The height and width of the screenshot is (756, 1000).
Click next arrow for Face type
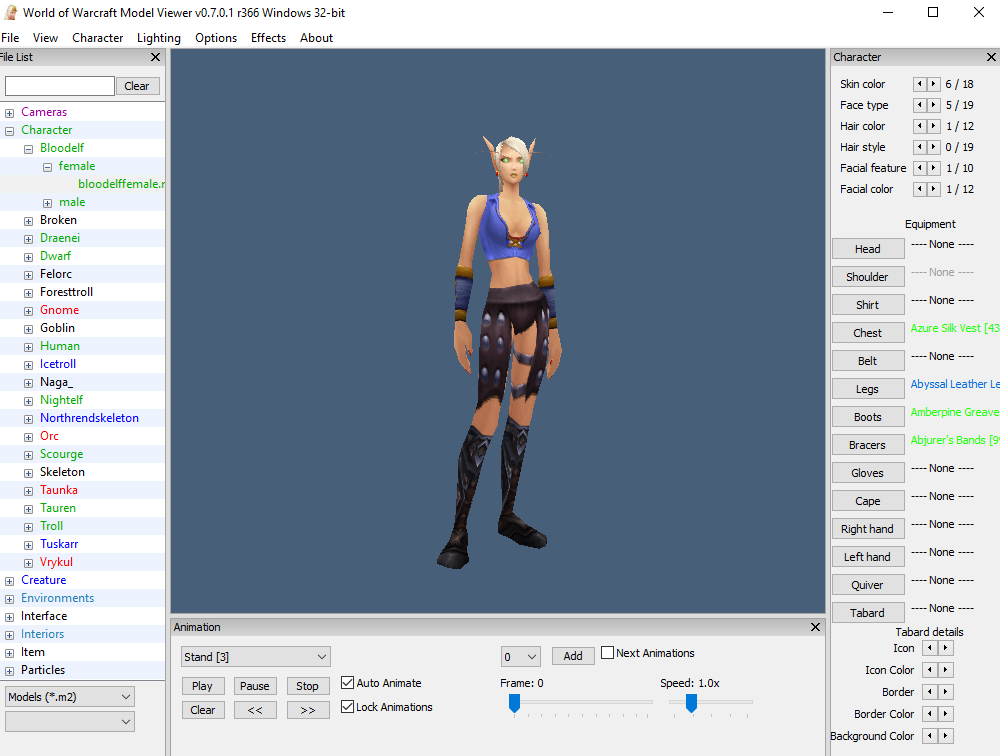click(934, 105)
